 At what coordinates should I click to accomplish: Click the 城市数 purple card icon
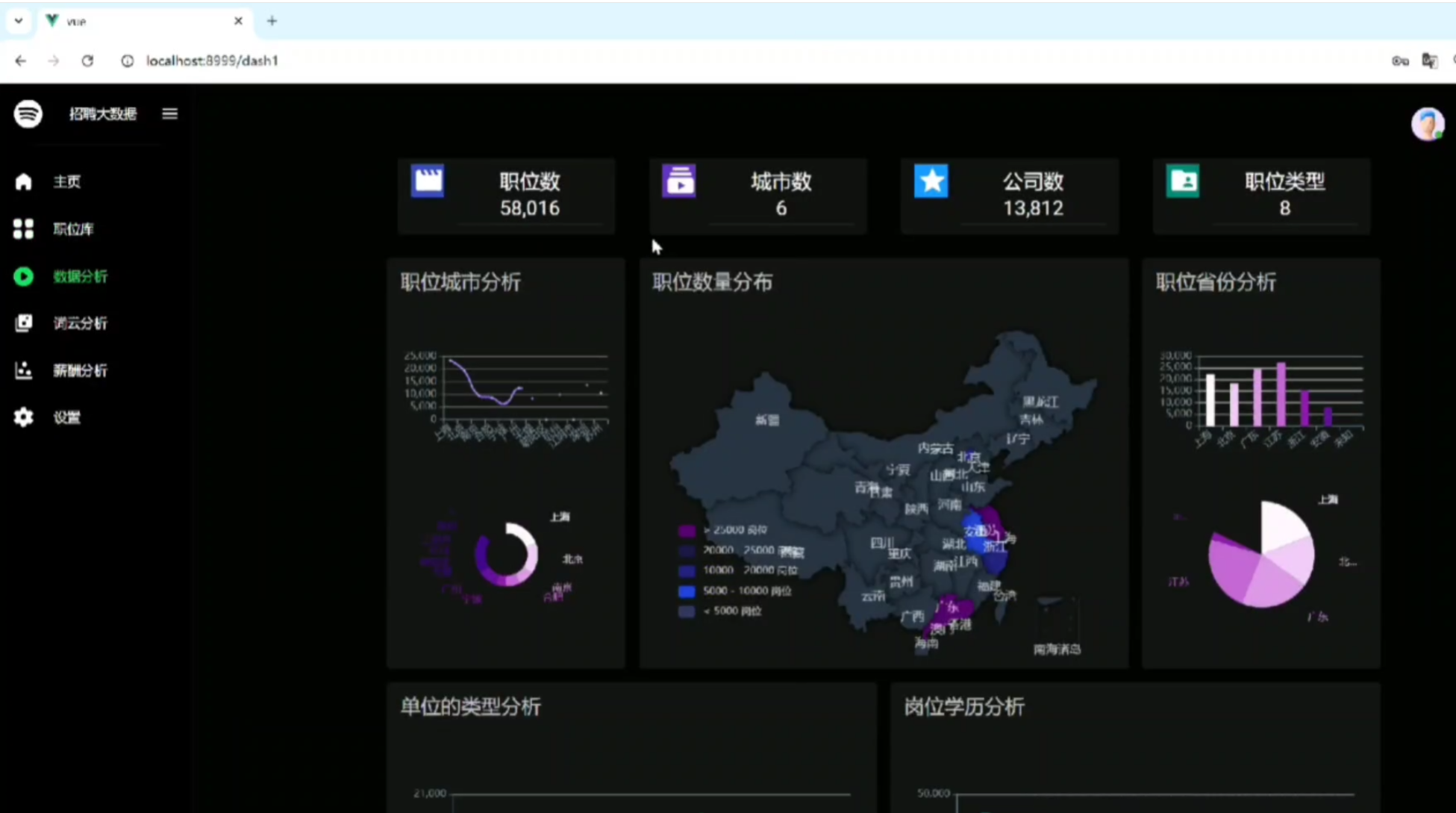[x=679, y=181]
